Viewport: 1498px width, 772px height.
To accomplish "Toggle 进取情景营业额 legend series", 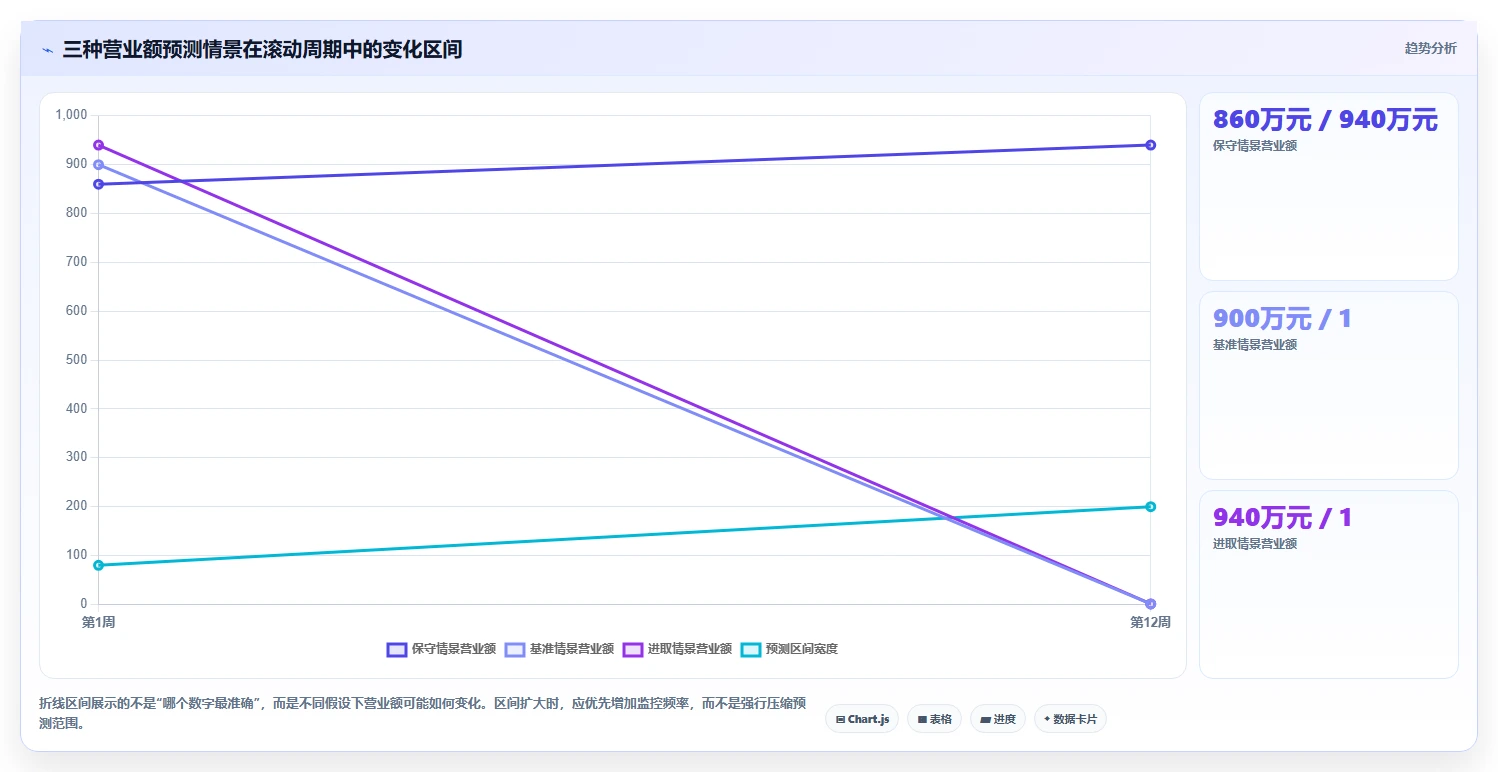I will coord(677,649).
